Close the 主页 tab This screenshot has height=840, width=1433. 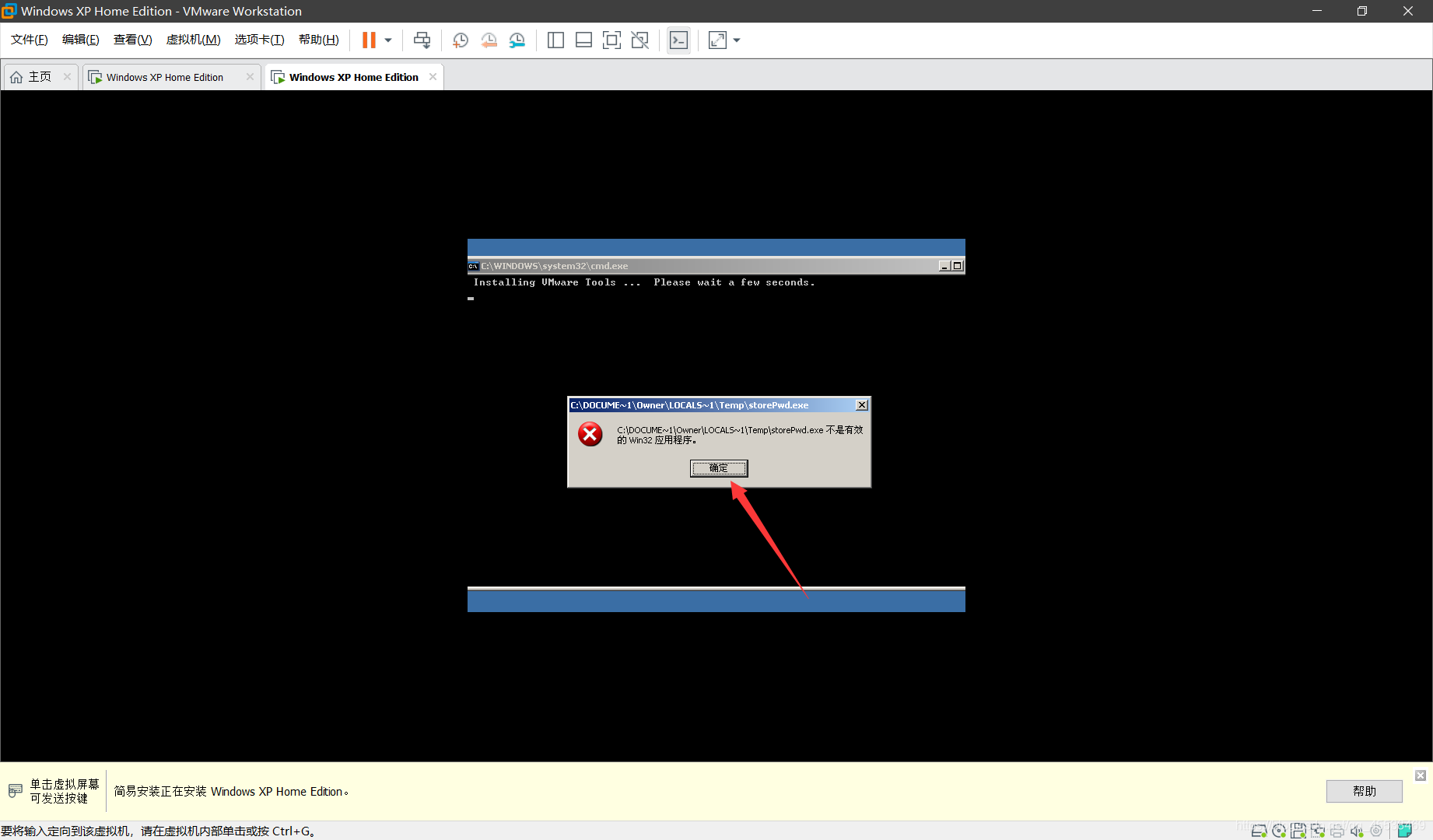(68, 76)
